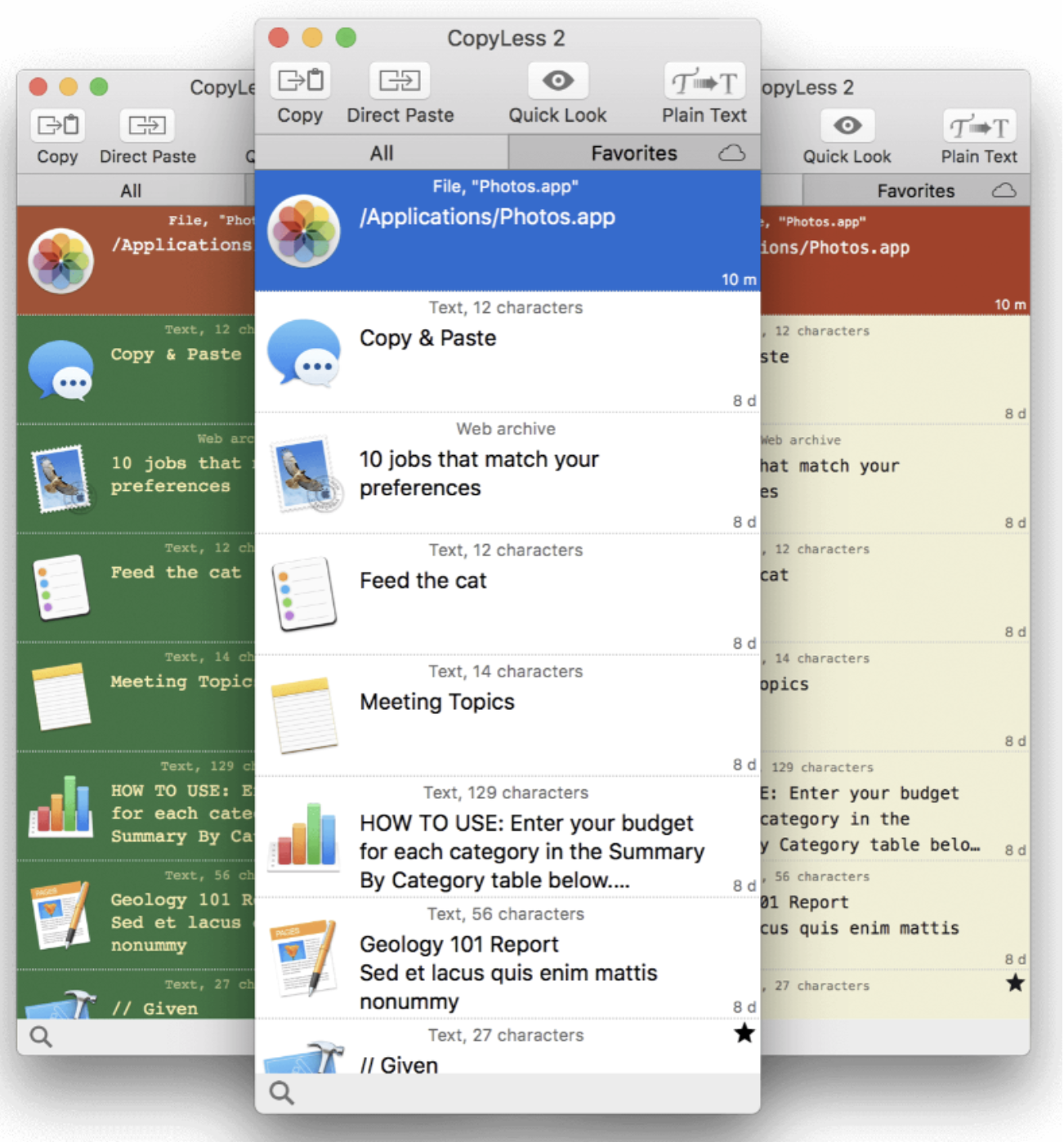
Task: Select "Geology 101 Report" clip in front window
Action: click(507, 957)
